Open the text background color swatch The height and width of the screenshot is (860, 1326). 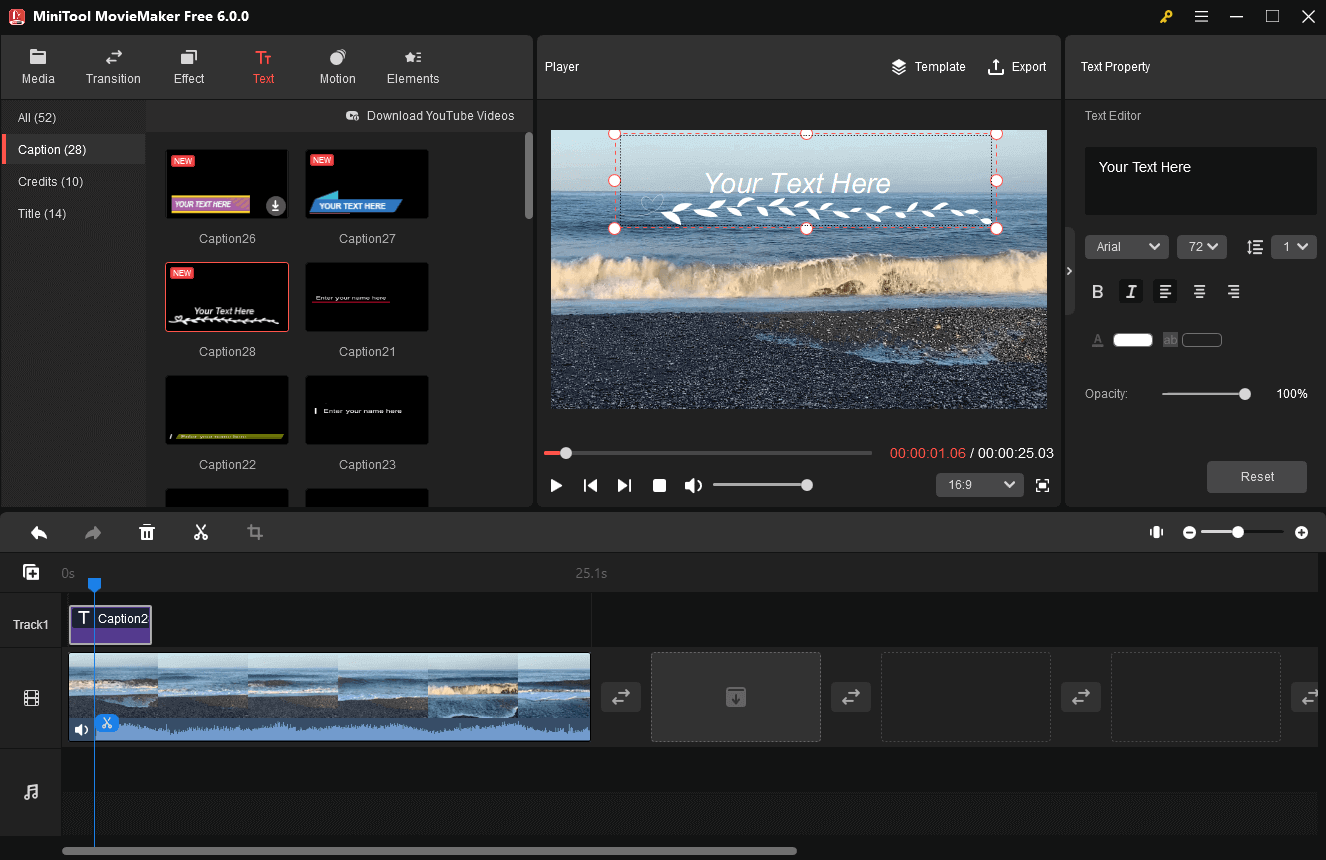point(1202,340)
